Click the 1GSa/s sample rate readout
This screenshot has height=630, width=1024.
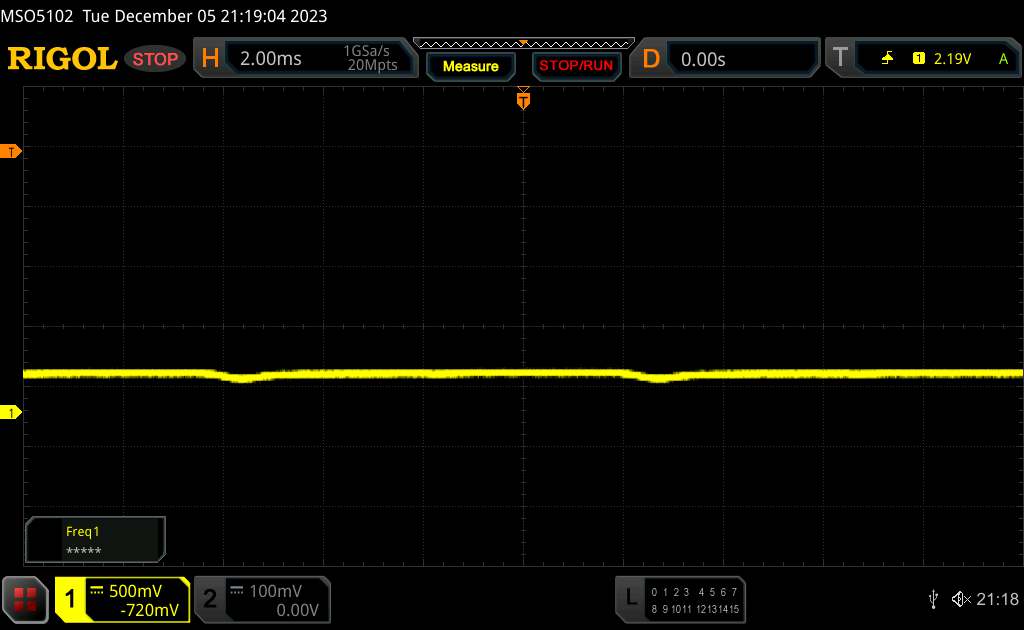coord(366,51)
